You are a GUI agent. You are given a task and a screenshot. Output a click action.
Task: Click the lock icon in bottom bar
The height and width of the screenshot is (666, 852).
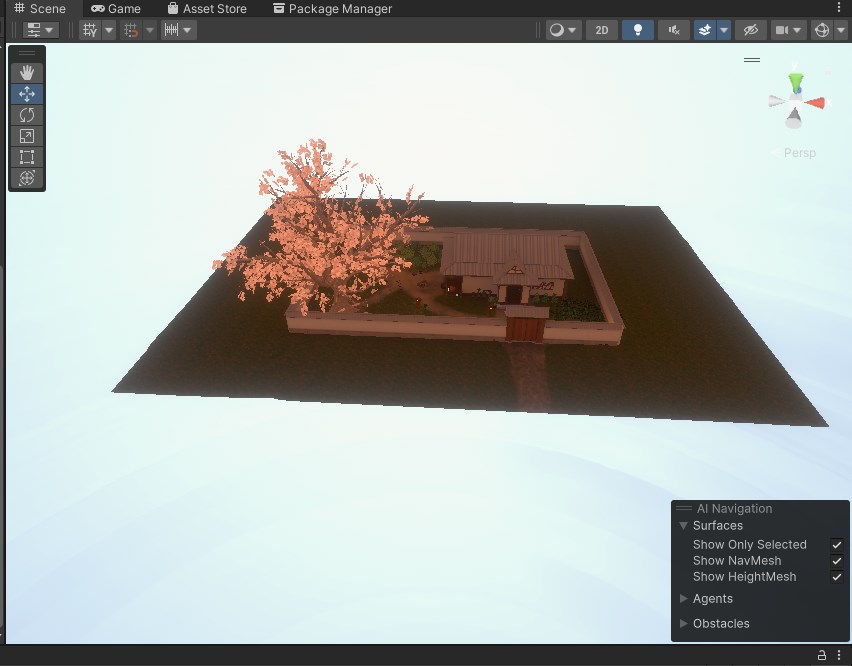coord(822,655)
